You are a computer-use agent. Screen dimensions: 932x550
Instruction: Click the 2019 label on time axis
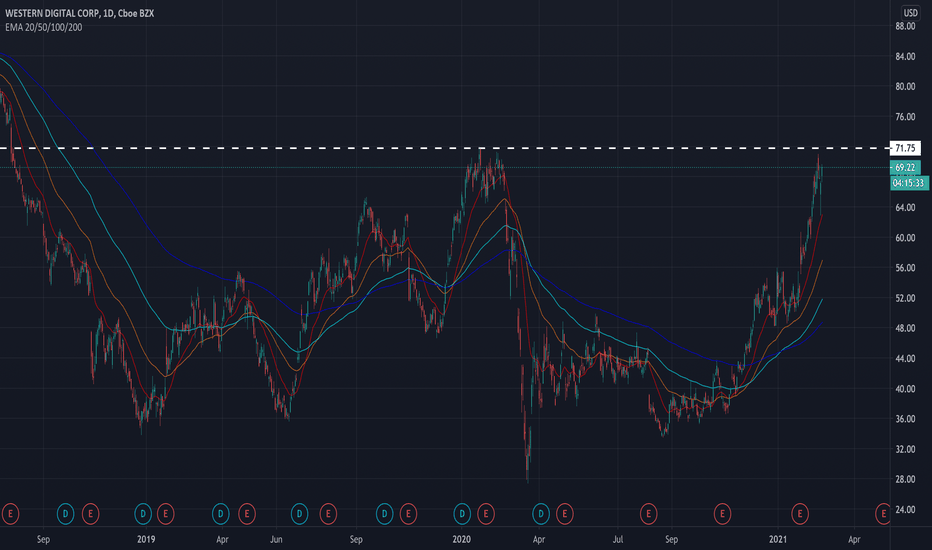click(146, 539)
